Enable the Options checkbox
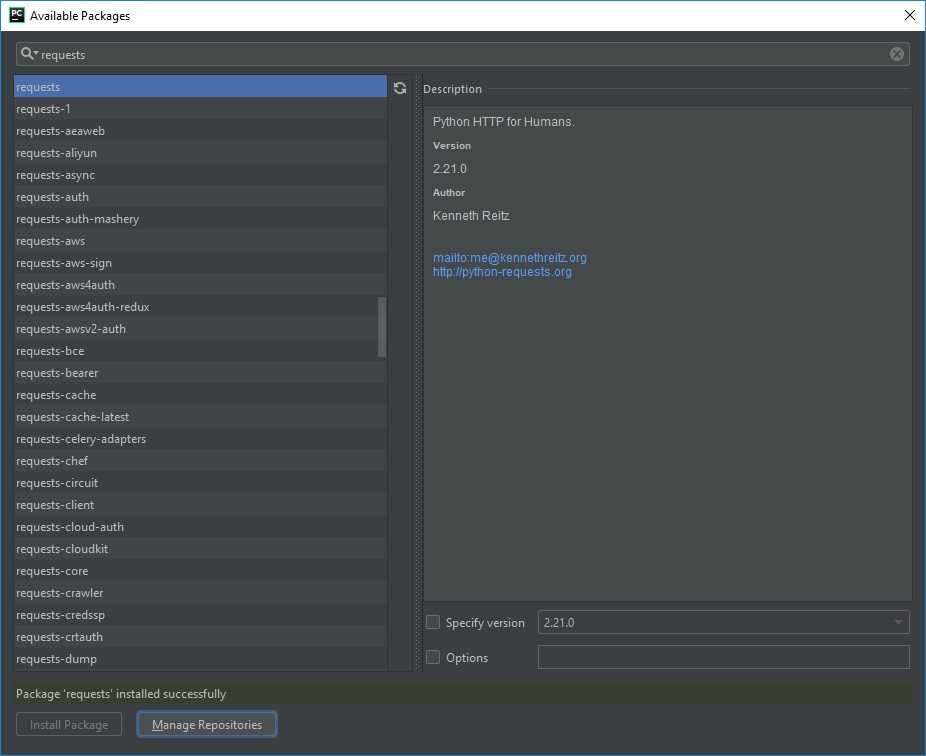The image size is (926, 756). pos(433,657)
